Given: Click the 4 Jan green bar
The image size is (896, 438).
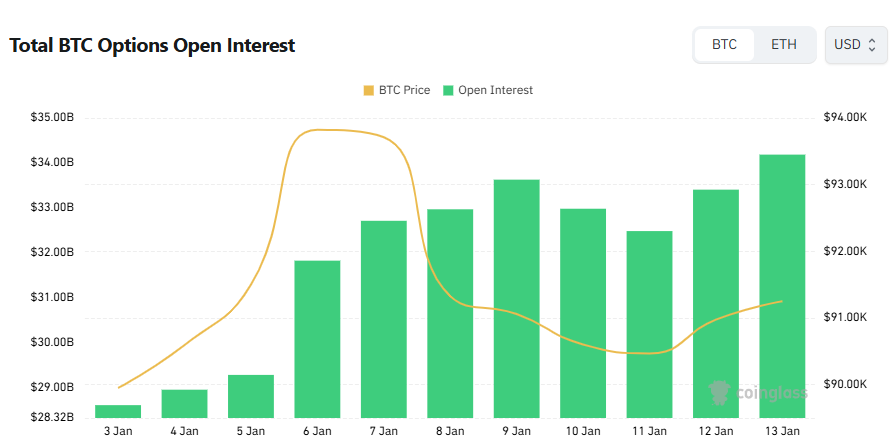Looking at the screenshot, I should pos(184,403).
